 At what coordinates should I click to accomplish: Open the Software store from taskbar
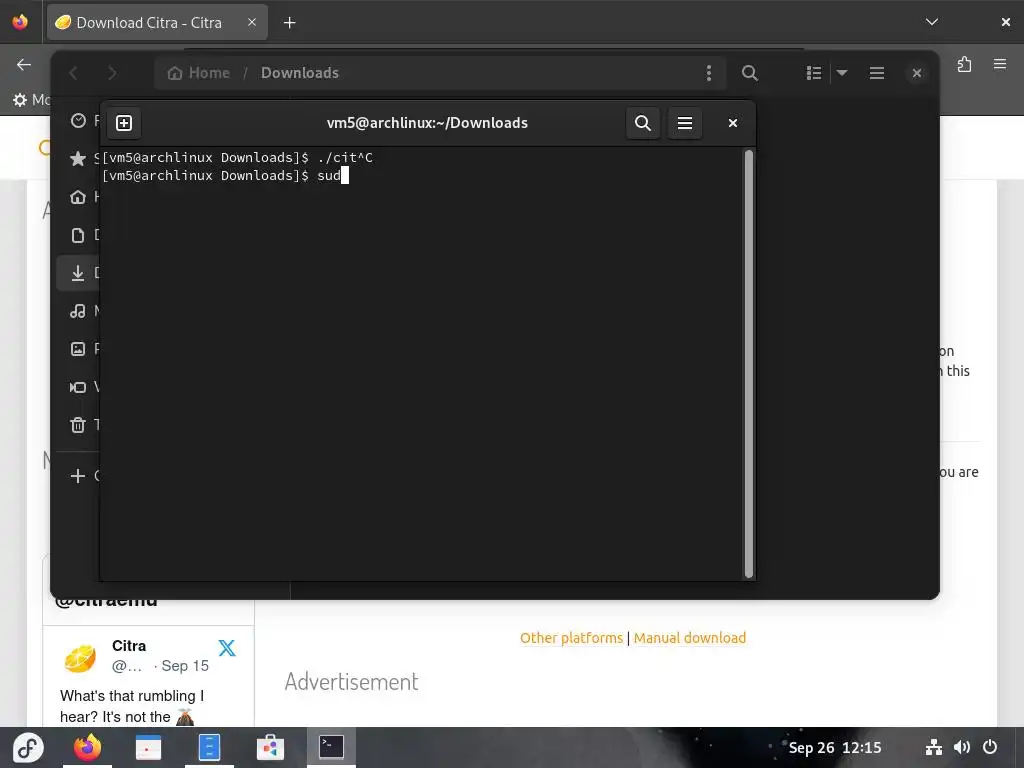coord(270,747)
